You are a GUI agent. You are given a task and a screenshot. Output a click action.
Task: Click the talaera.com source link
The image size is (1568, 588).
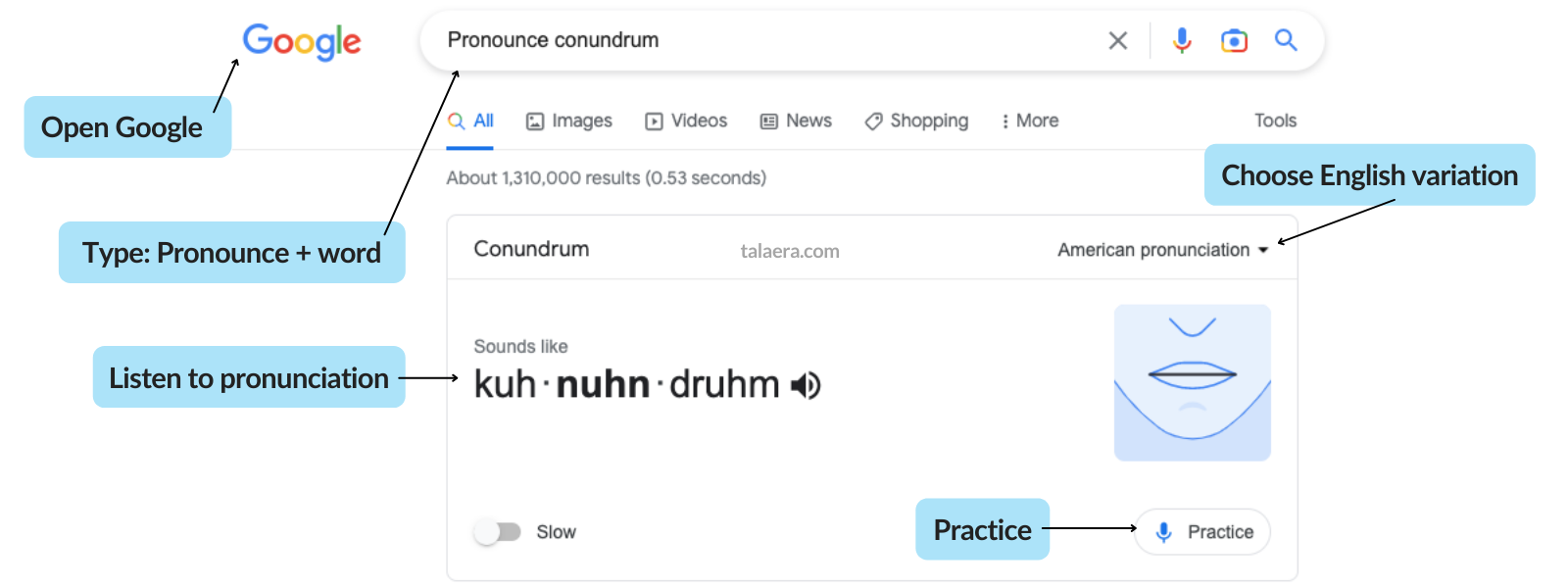[790, 251]
